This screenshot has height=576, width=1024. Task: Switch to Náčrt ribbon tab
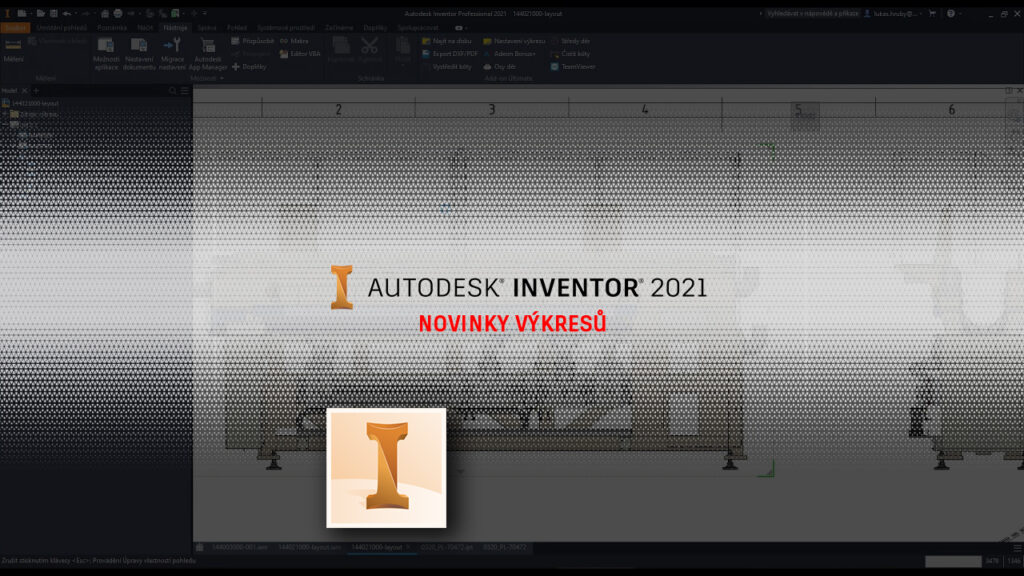[x=145, y=27]
